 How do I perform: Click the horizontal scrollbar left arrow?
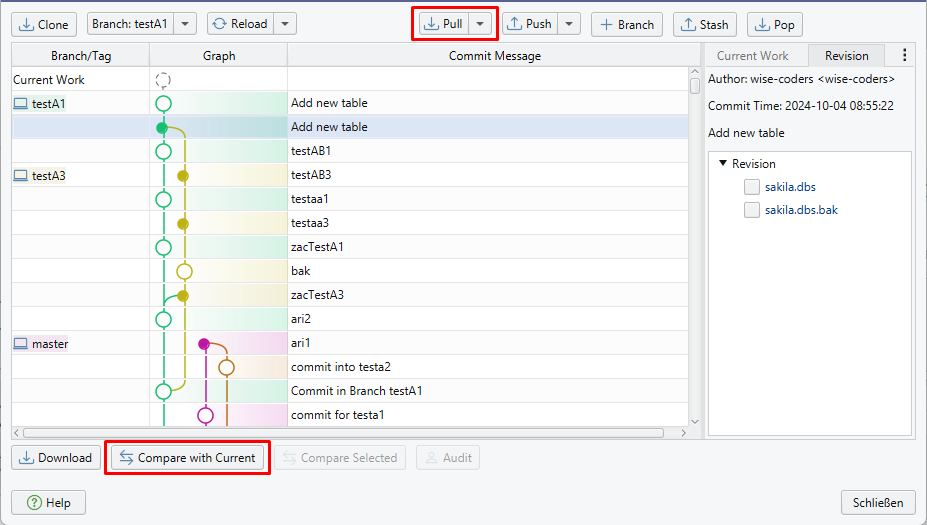(x=17, y=433)
